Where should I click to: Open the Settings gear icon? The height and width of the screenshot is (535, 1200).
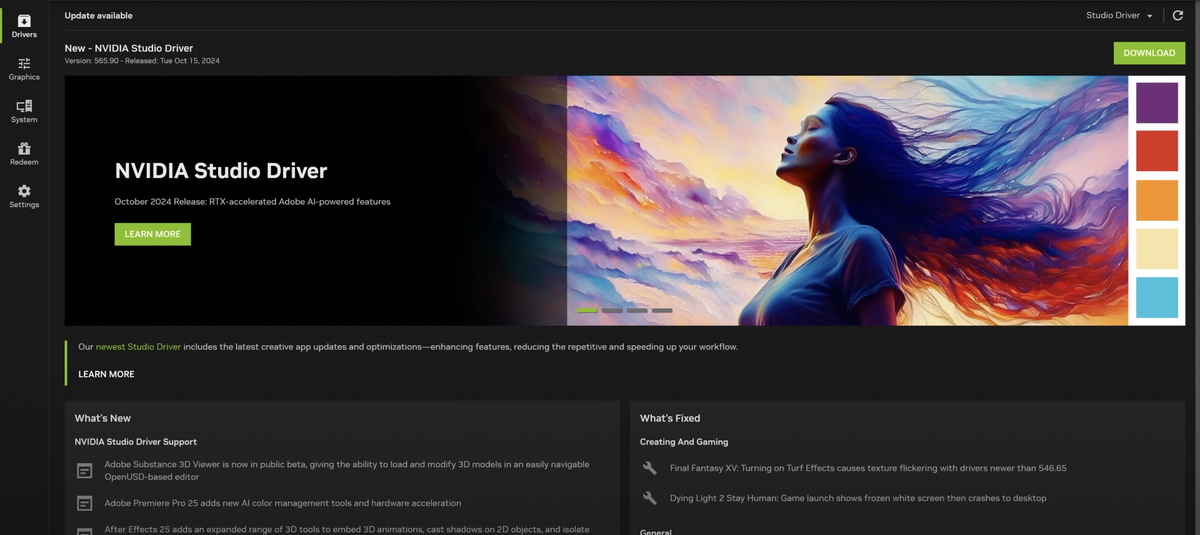[24, 191]
